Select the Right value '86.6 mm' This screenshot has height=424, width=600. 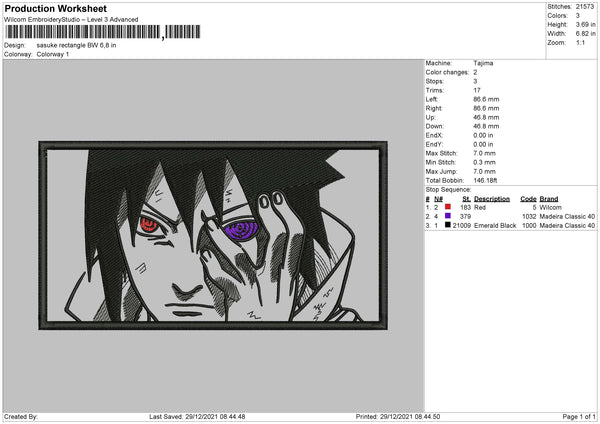486,108
